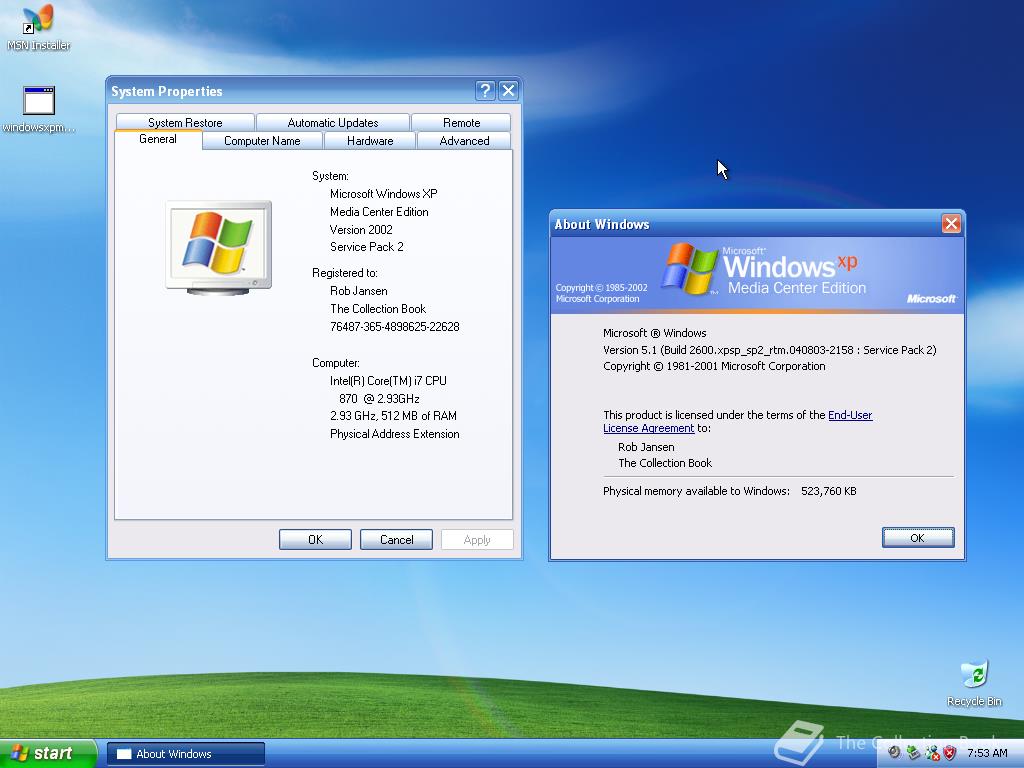Screen dimensions: 1024x768
Task: Click the Windows XP Media Center Edition banner
Action: tap(757, 274)
